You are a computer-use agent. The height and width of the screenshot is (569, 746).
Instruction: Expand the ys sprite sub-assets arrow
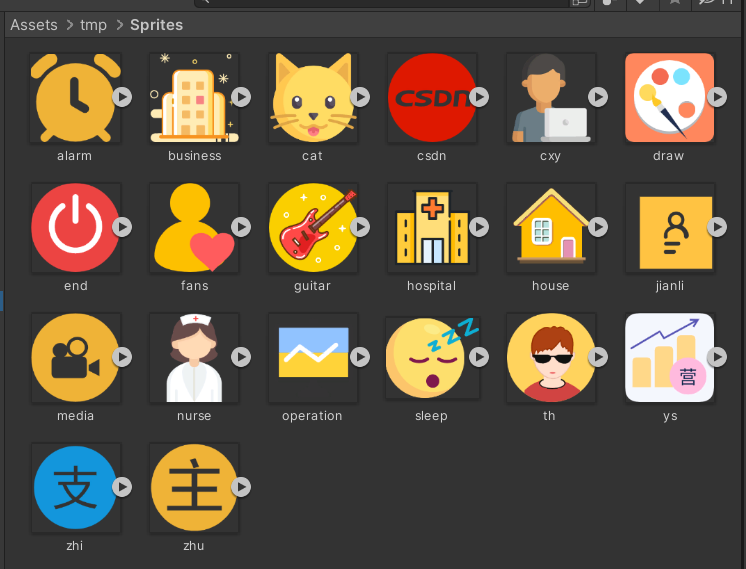pyautogui.click(x=717, y=357)
